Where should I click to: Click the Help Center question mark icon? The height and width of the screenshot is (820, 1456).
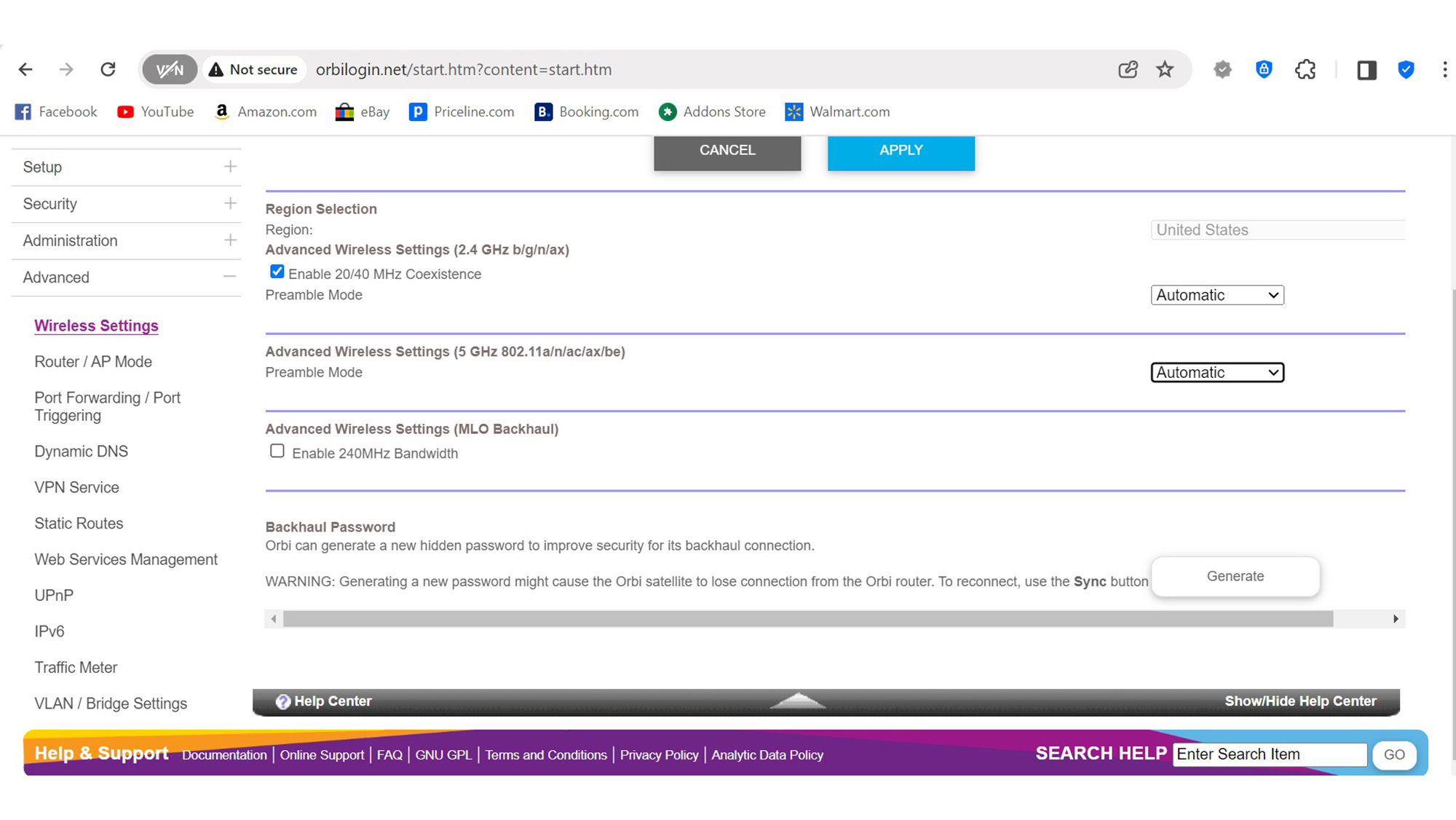(x=283, y=701)
